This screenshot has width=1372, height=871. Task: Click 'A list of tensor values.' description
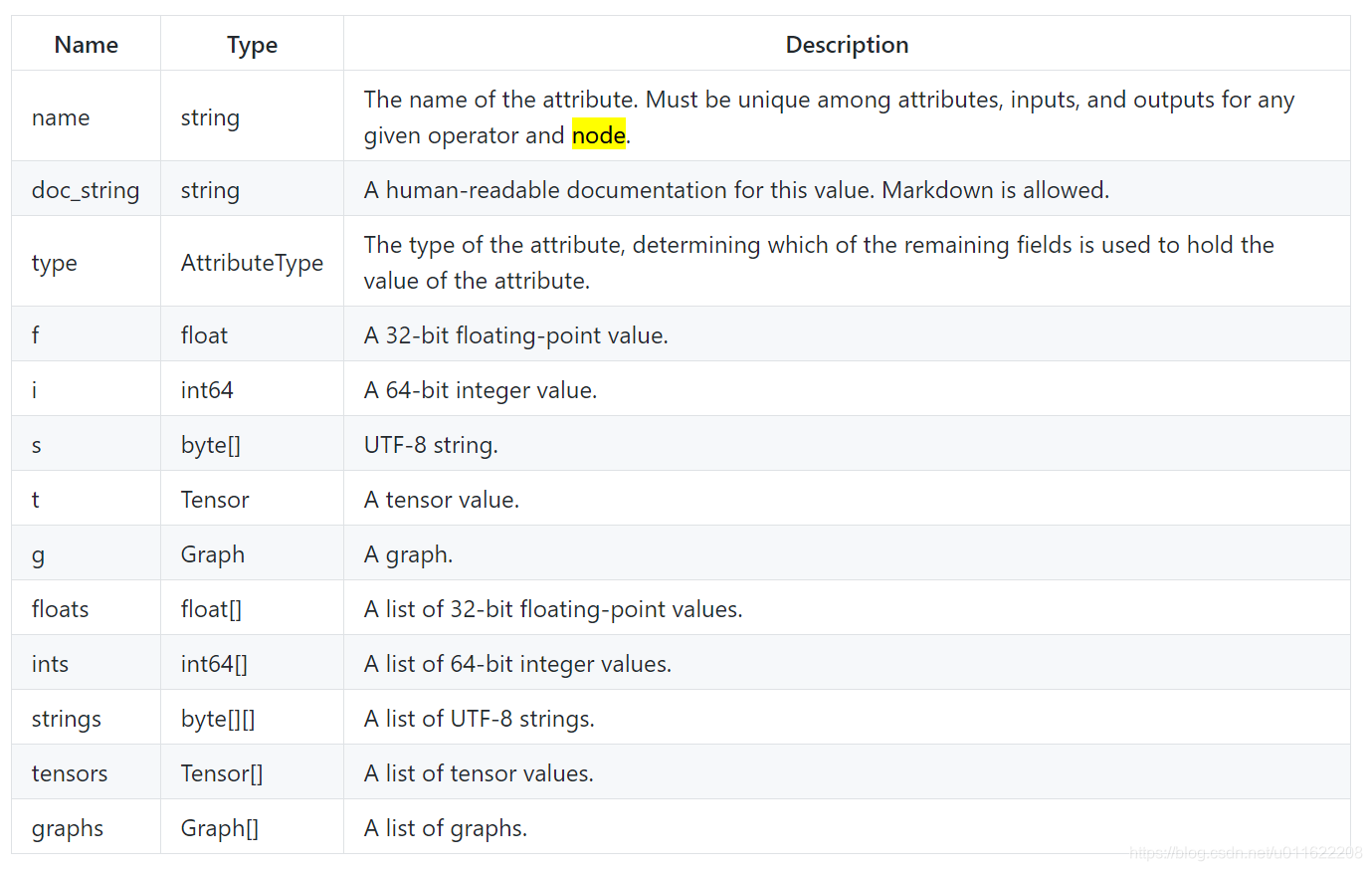(479, 773)
